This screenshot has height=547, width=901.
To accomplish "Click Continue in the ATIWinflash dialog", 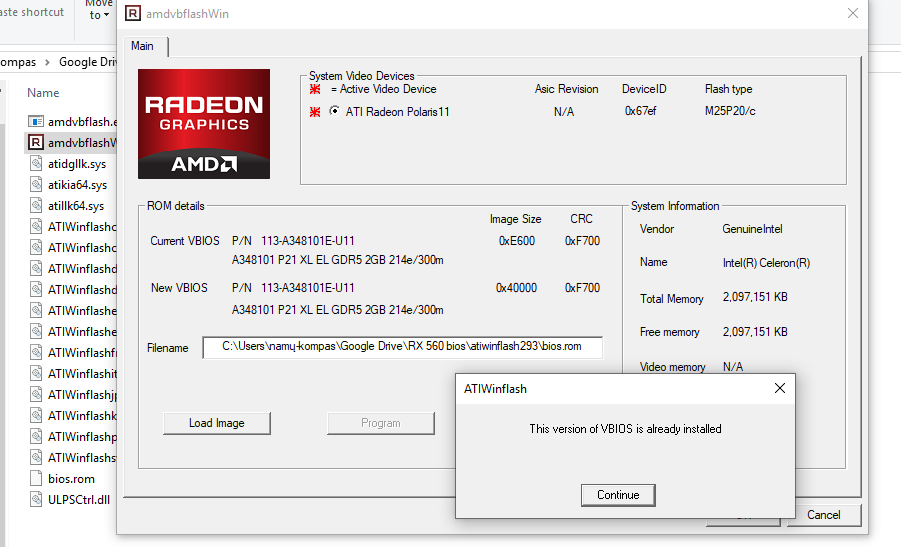I will click(x=618, y=495).
